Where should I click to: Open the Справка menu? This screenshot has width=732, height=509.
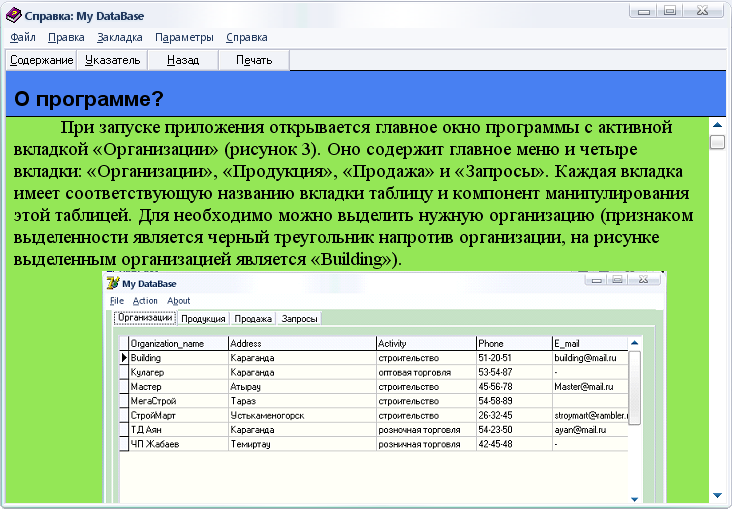(x=247, y=37)
